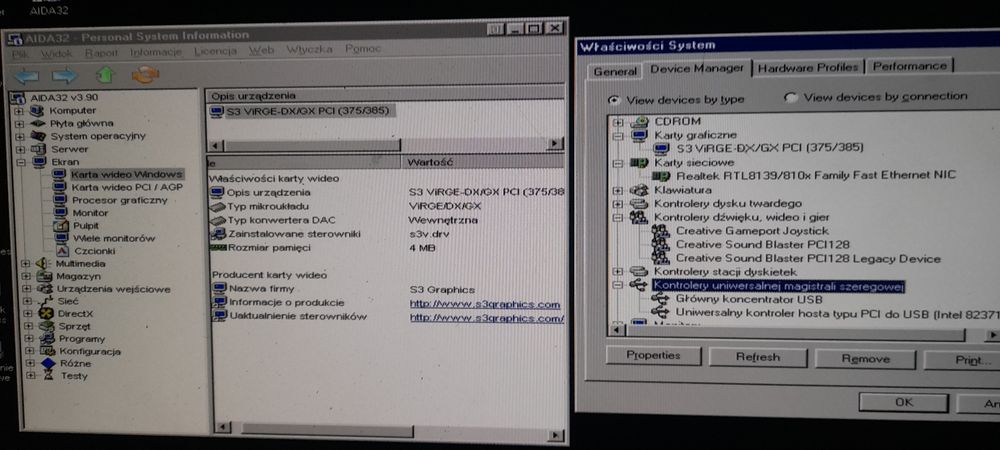The height and width of the screenshot is (450, 1000).
Task: Open Procesor graficzny item
Action: [119, 200]
